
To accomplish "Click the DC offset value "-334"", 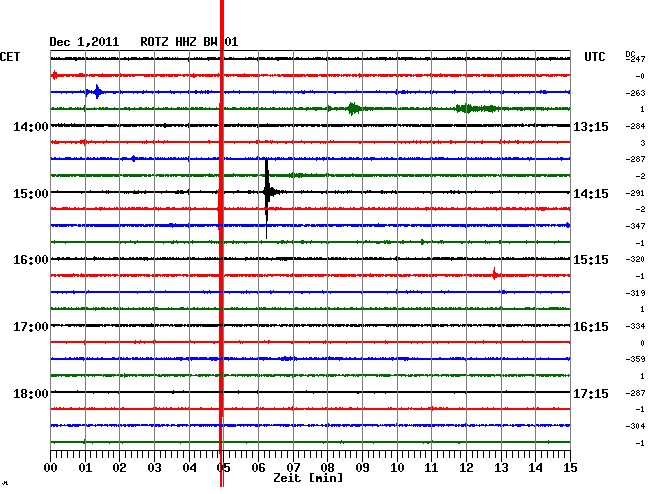I will tap(635, 326).
